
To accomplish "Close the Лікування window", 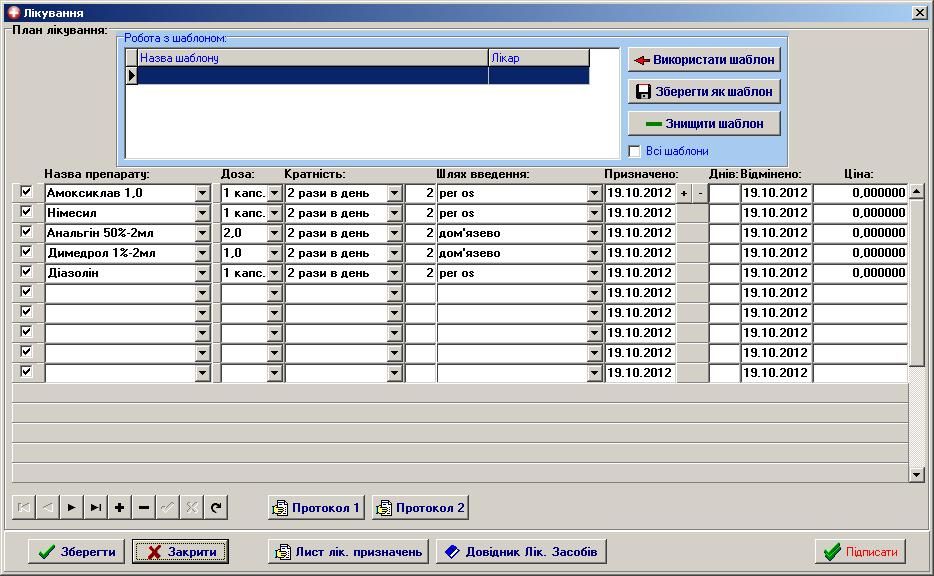I will click(920, 13).
